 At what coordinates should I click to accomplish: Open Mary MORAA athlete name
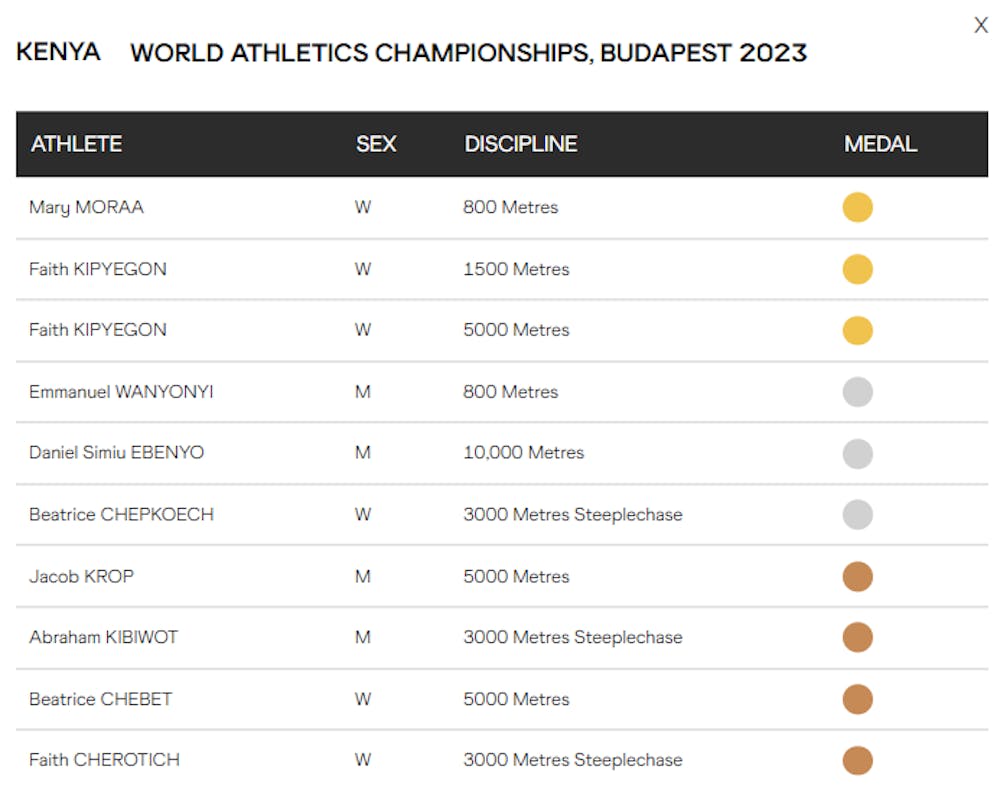click(x=86, y=208)
